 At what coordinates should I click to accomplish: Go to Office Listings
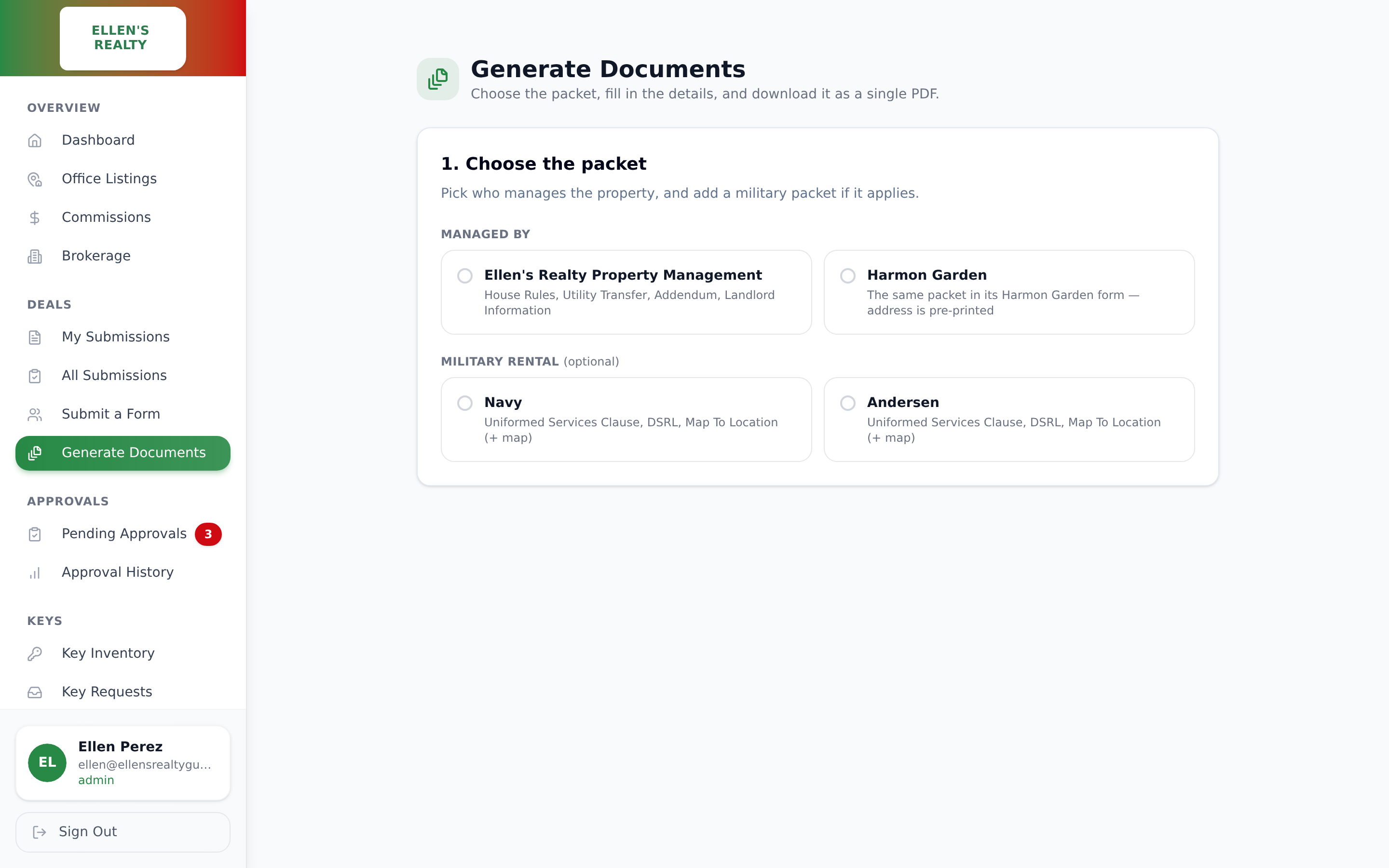123,179
